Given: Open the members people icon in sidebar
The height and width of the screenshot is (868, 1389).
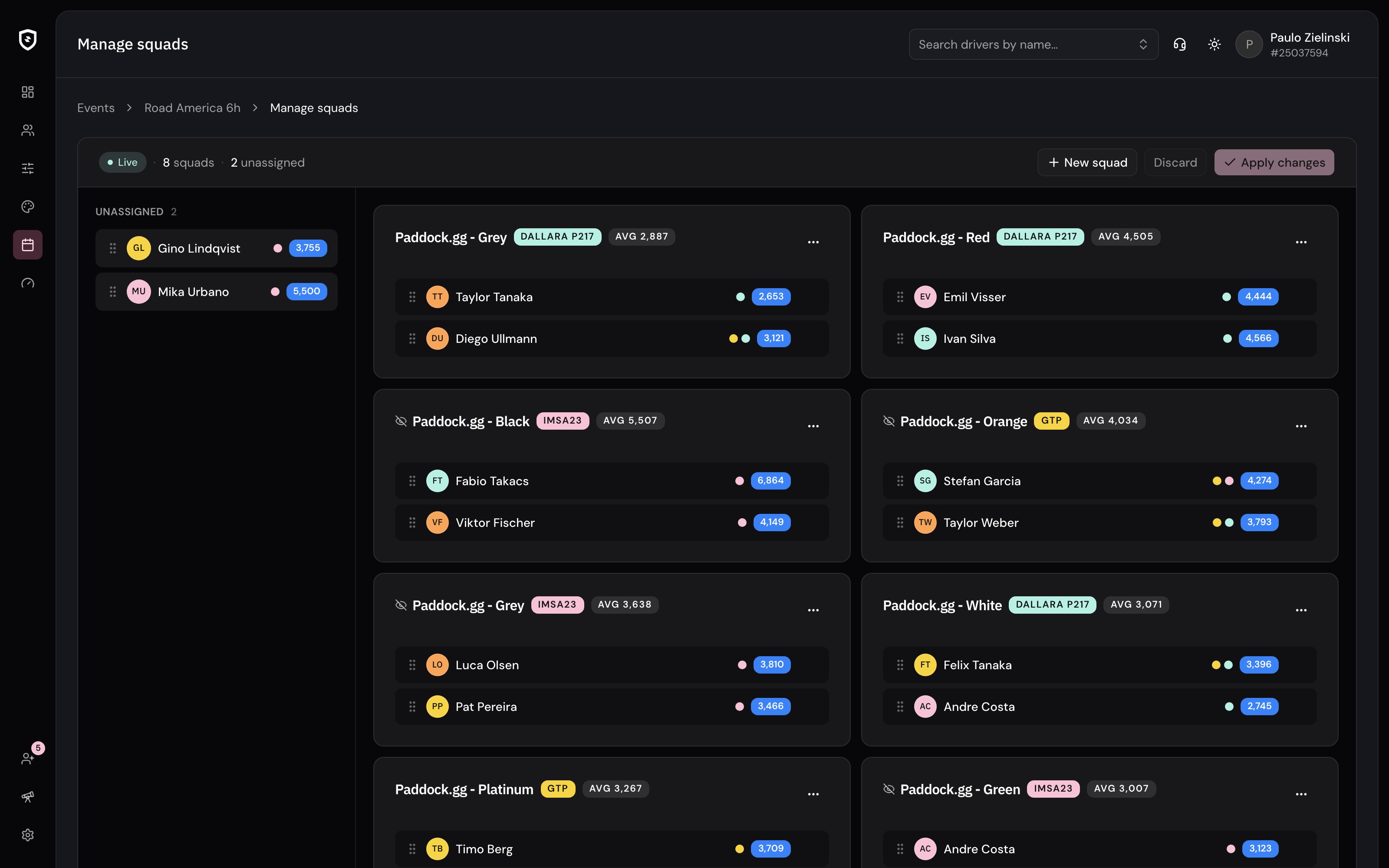Looking at the screenshot, I should (x=27, y=130).
